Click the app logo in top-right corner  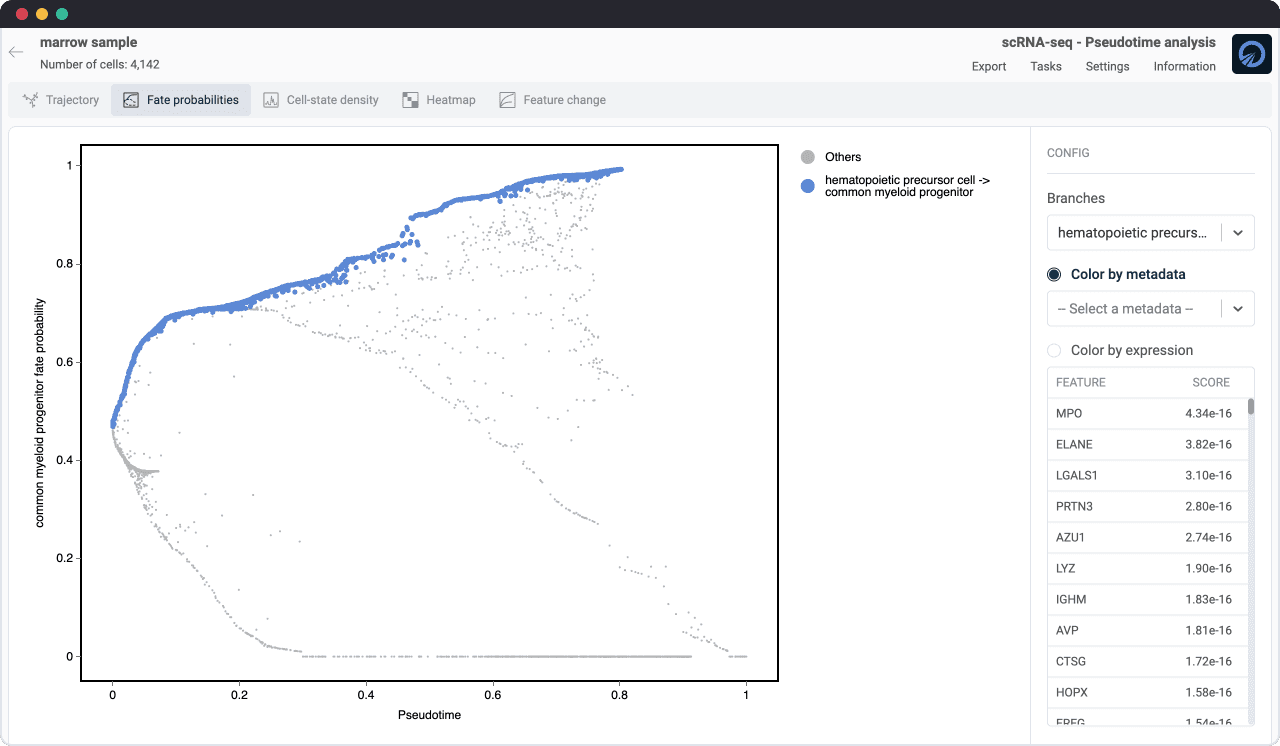pos(1251,54)
